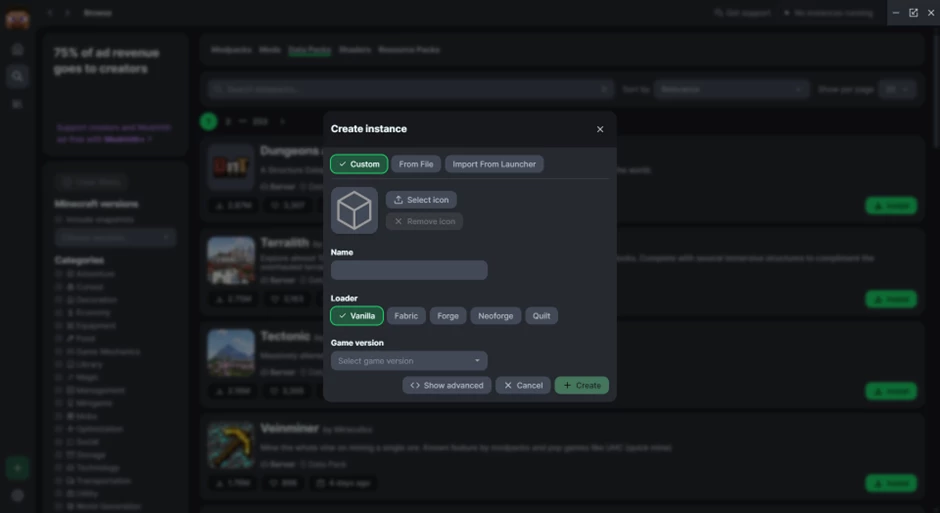Show advanced instance options

point(446,385)
